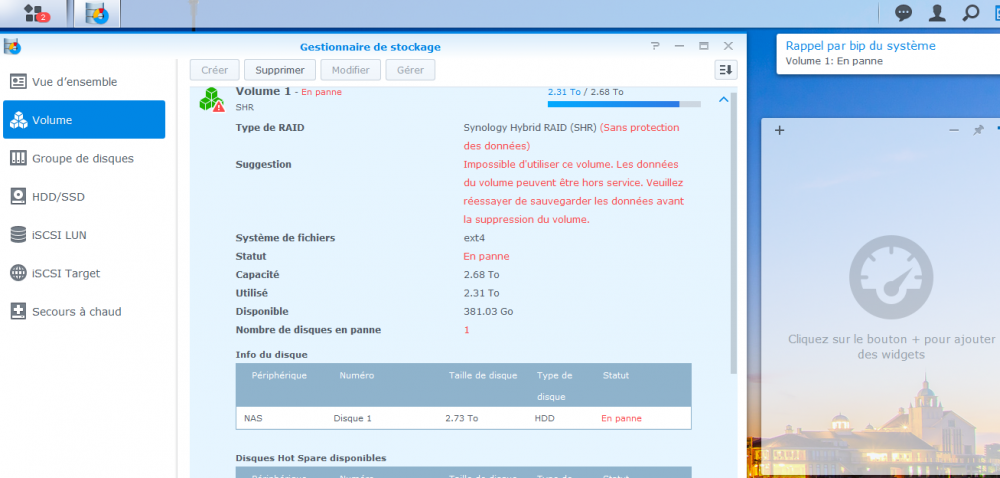Click the volume list vertical scrollbar
1000x478 pixels.
pos(734,233)
